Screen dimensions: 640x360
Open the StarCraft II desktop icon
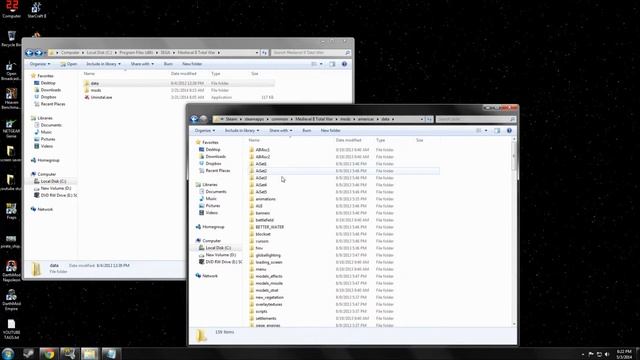point(37,10)
